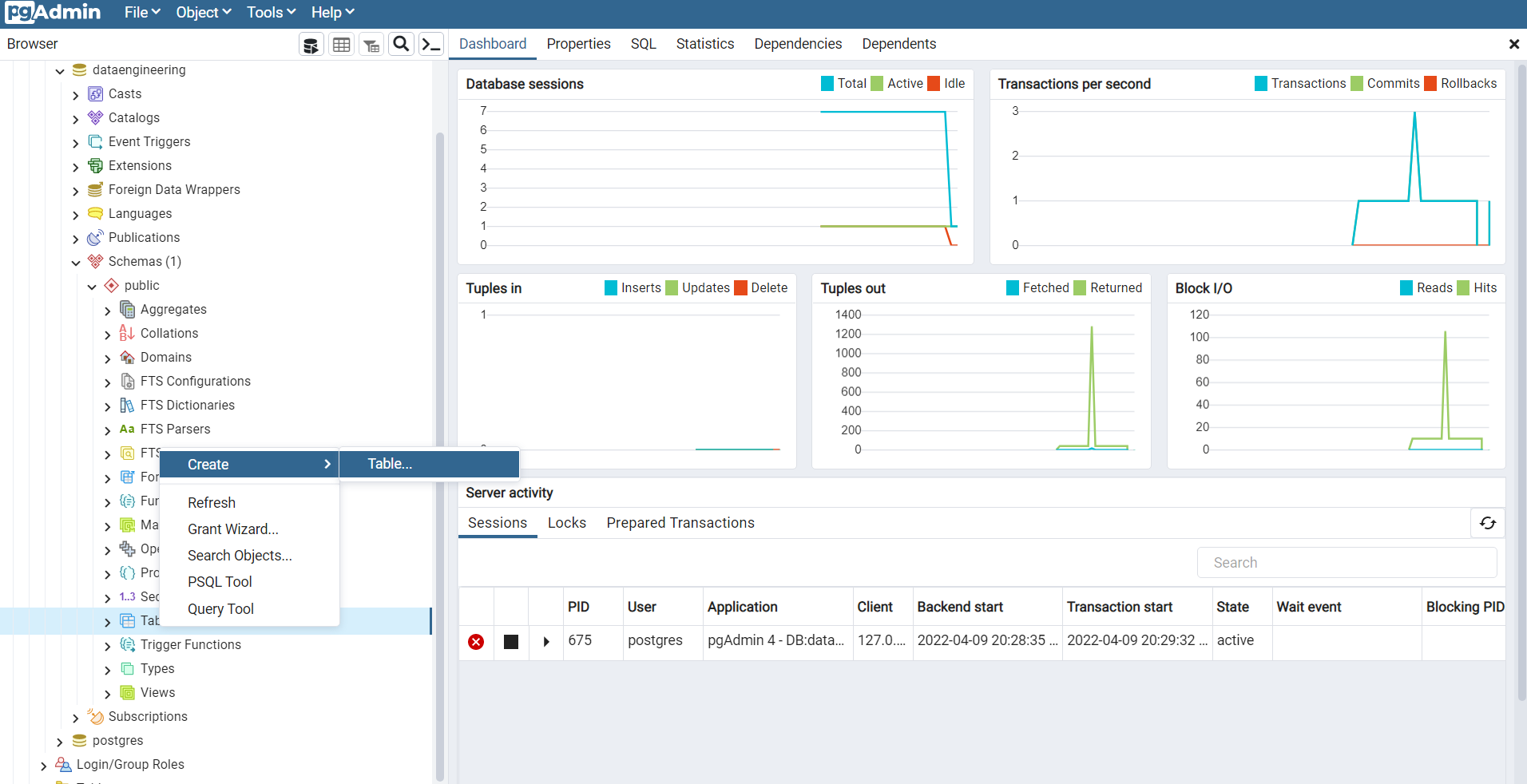1527x784 pixels.
Task: Click the Domains node icon
Action: pyautogui.click(x=127, y=358)
